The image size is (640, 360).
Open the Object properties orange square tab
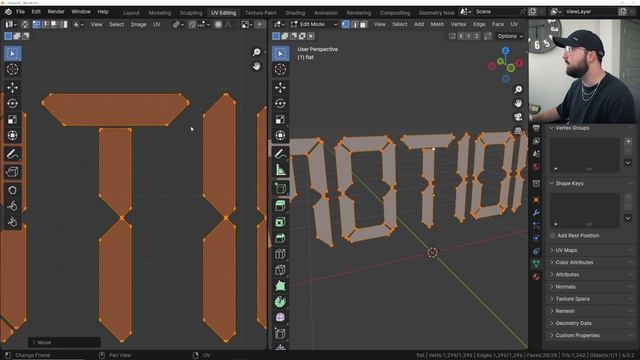click(536, 200)
